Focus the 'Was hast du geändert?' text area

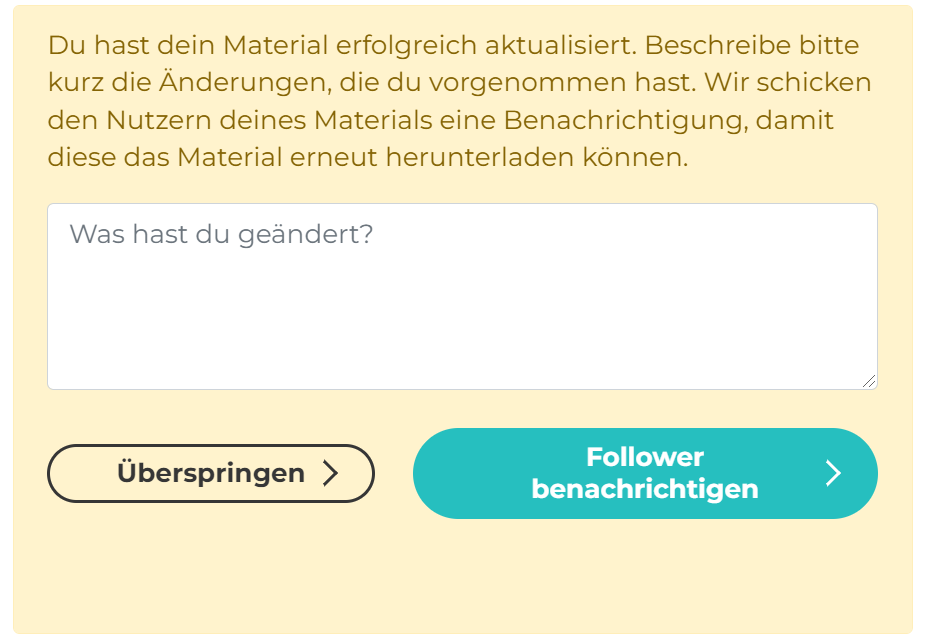(x=462, y=297)
